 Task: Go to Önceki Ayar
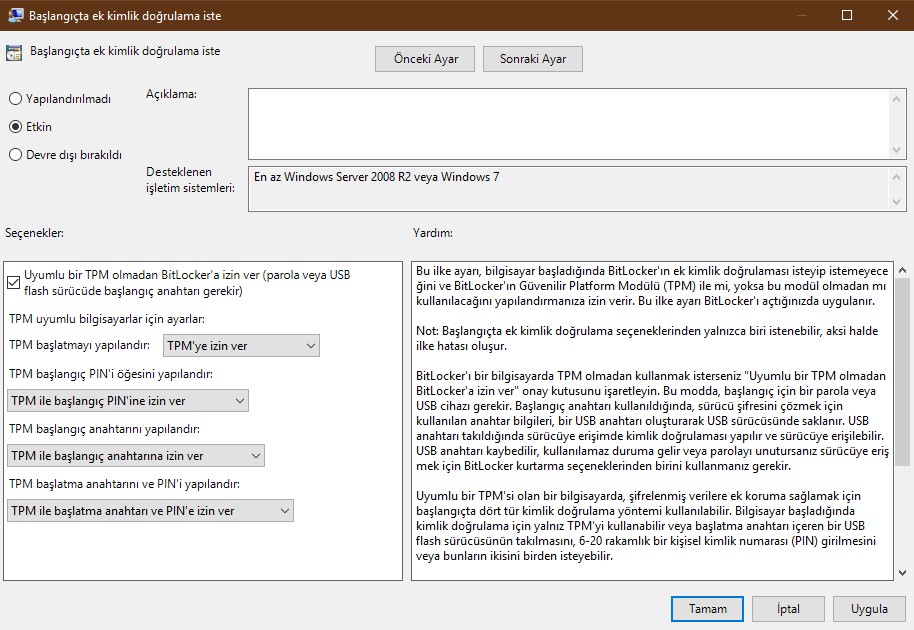[425, 59]
